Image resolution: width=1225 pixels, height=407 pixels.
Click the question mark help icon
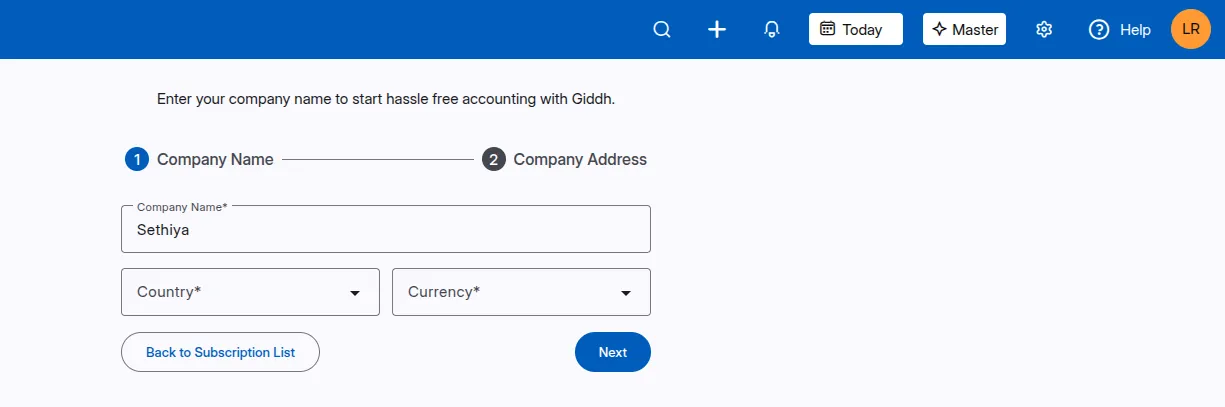[x=1099, y=29]
